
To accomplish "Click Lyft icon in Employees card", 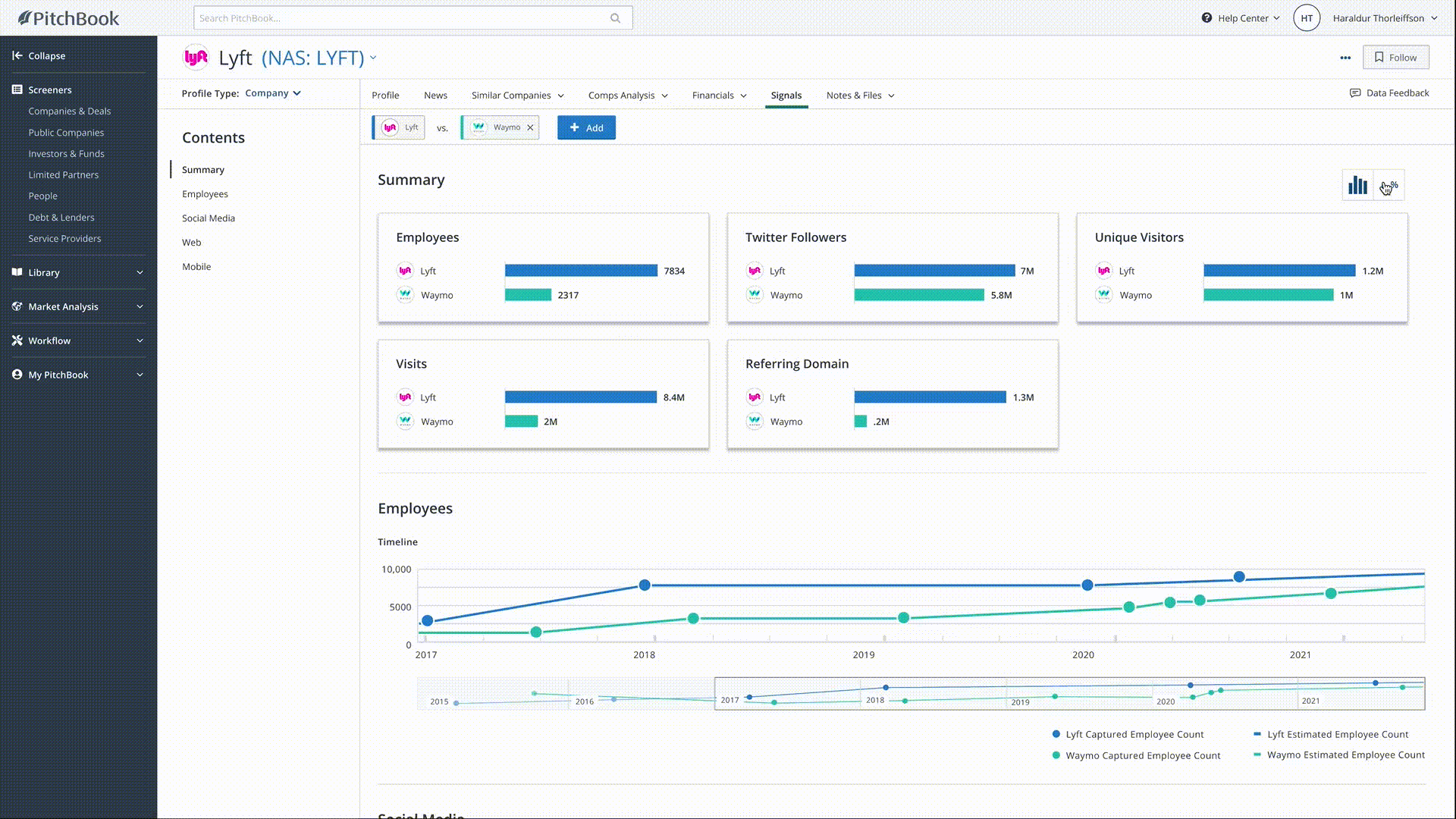I will [405, 271].
